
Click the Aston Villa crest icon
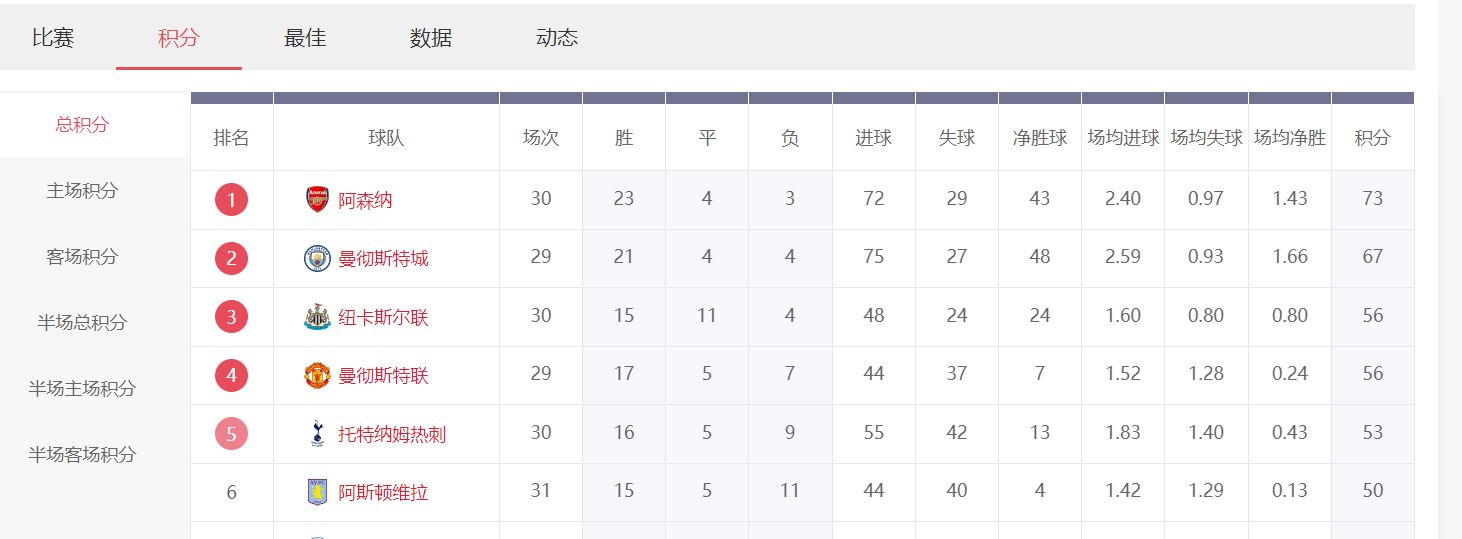pyautogui.click(x=317, y=492)
